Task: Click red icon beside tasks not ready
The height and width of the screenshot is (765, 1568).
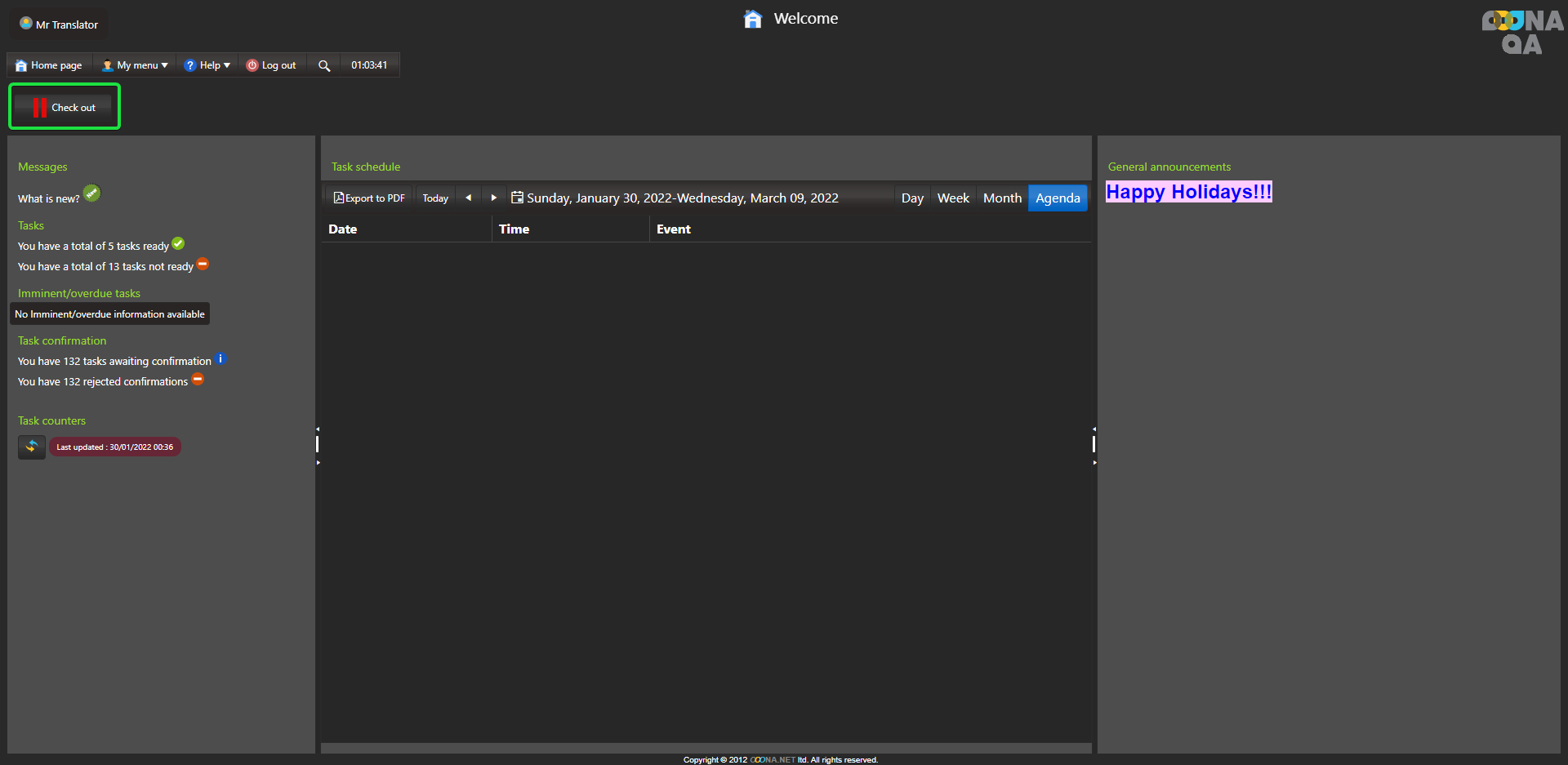Action: coord(203,264)
